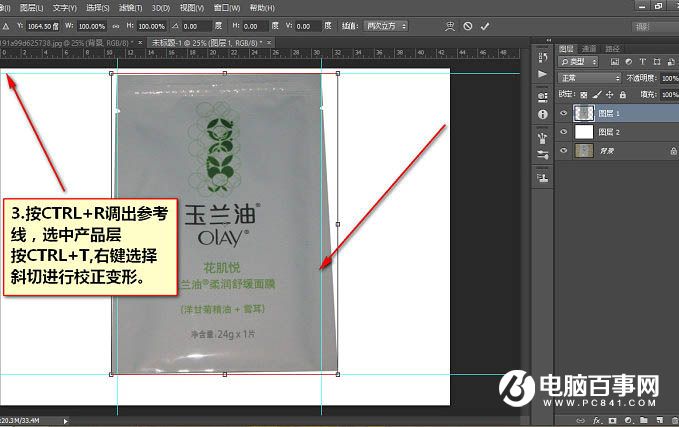Click the rotation angle field
The width and height of the screenshot is (679, 427).
(197, 26)
